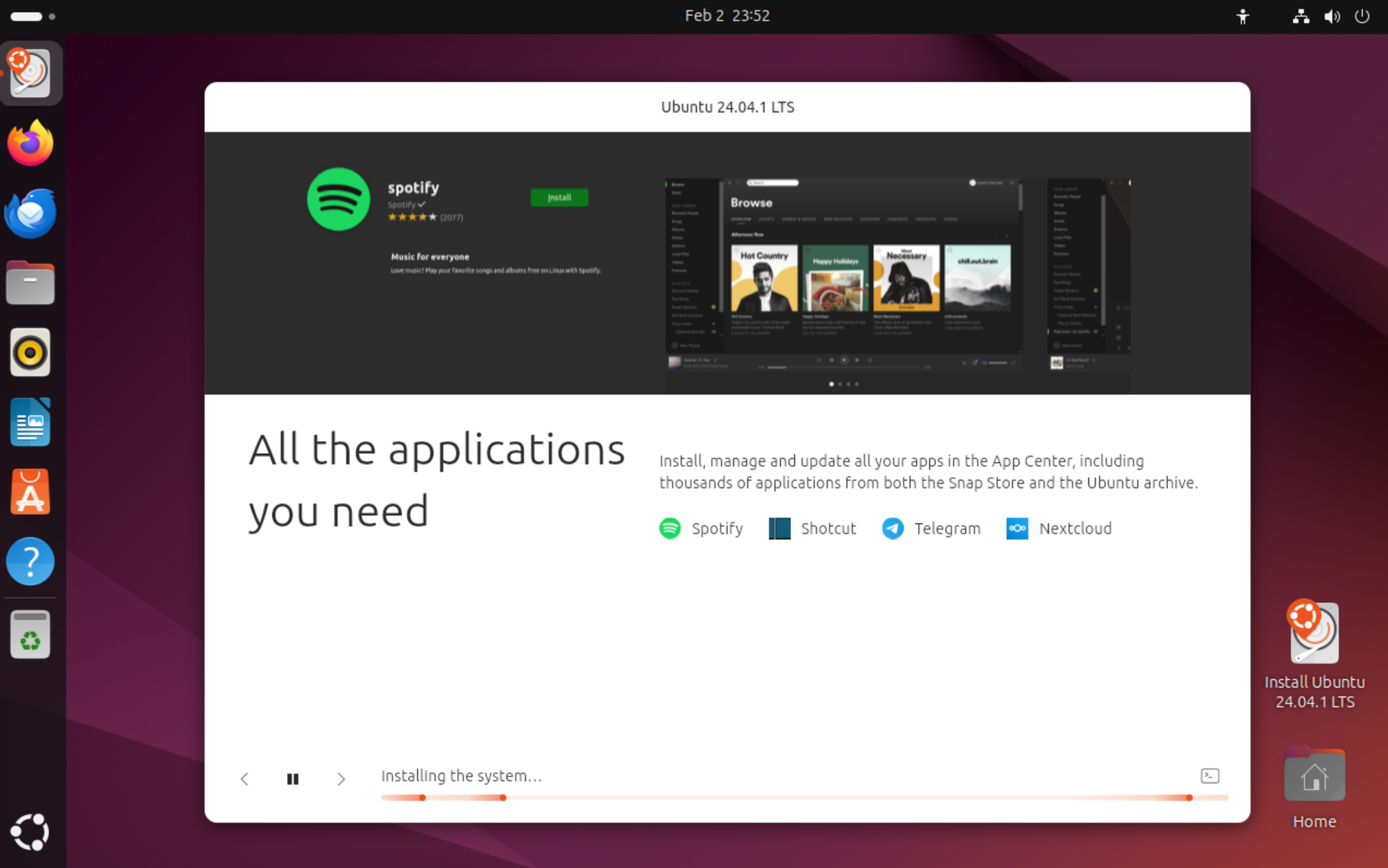
Task: Open the installer terminal log icon
Action: point(1210,776)
